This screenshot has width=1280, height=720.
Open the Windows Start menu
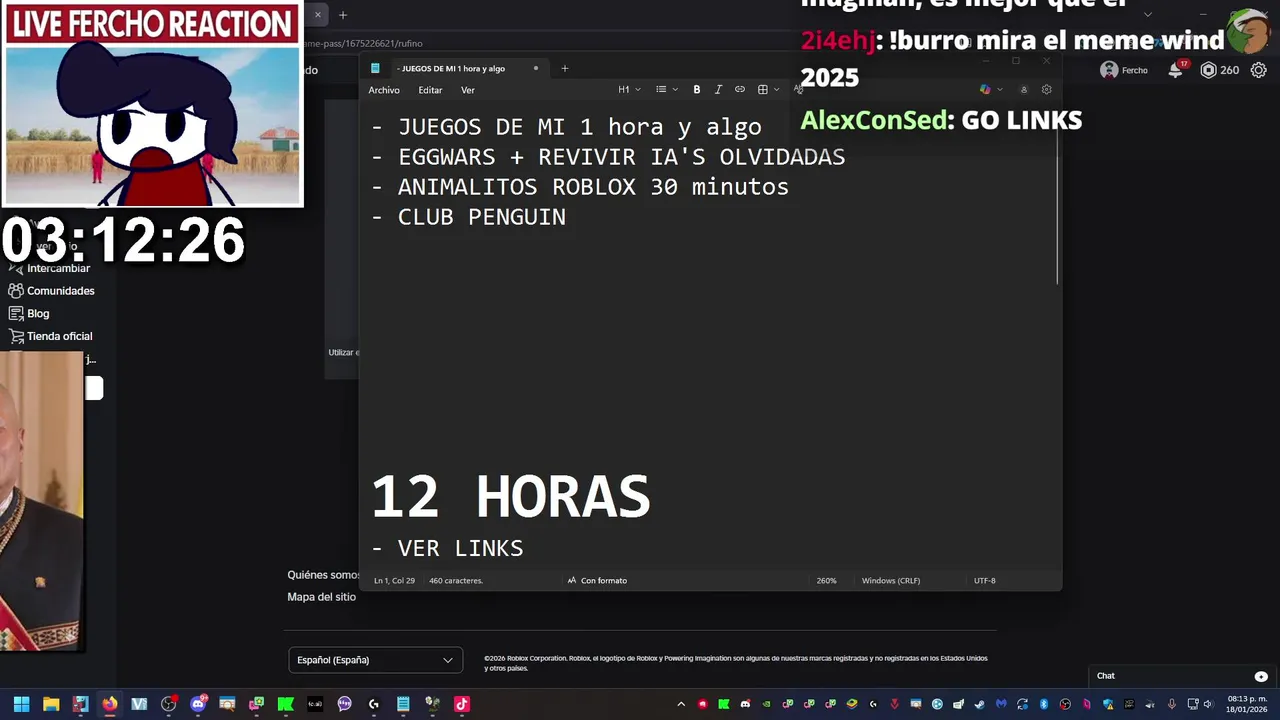pyautogui.click(x=21, y=704)
